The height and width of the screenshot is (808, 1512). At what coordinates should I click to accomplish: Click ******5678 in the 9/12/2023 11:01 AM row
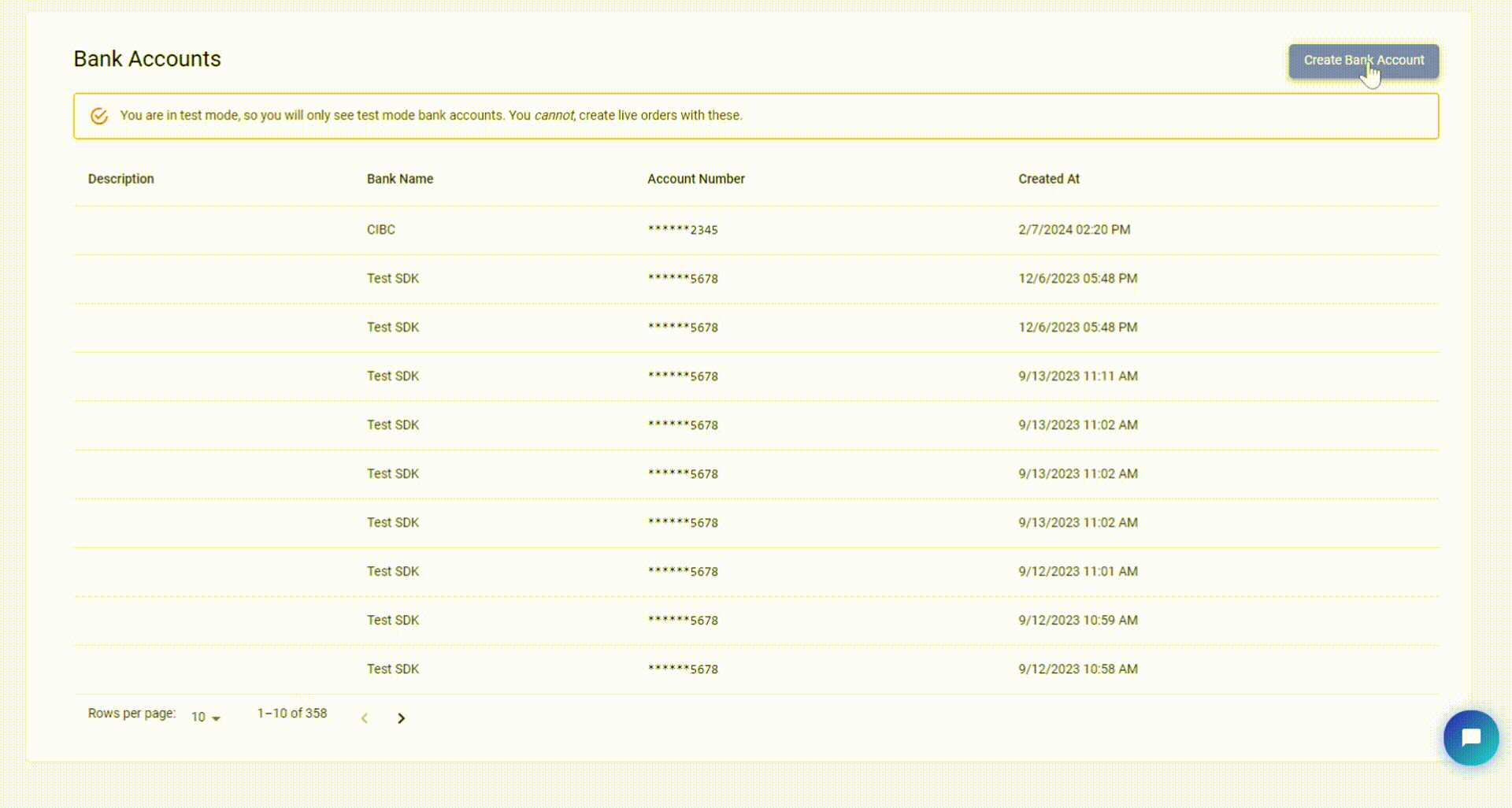click(683, 572)
